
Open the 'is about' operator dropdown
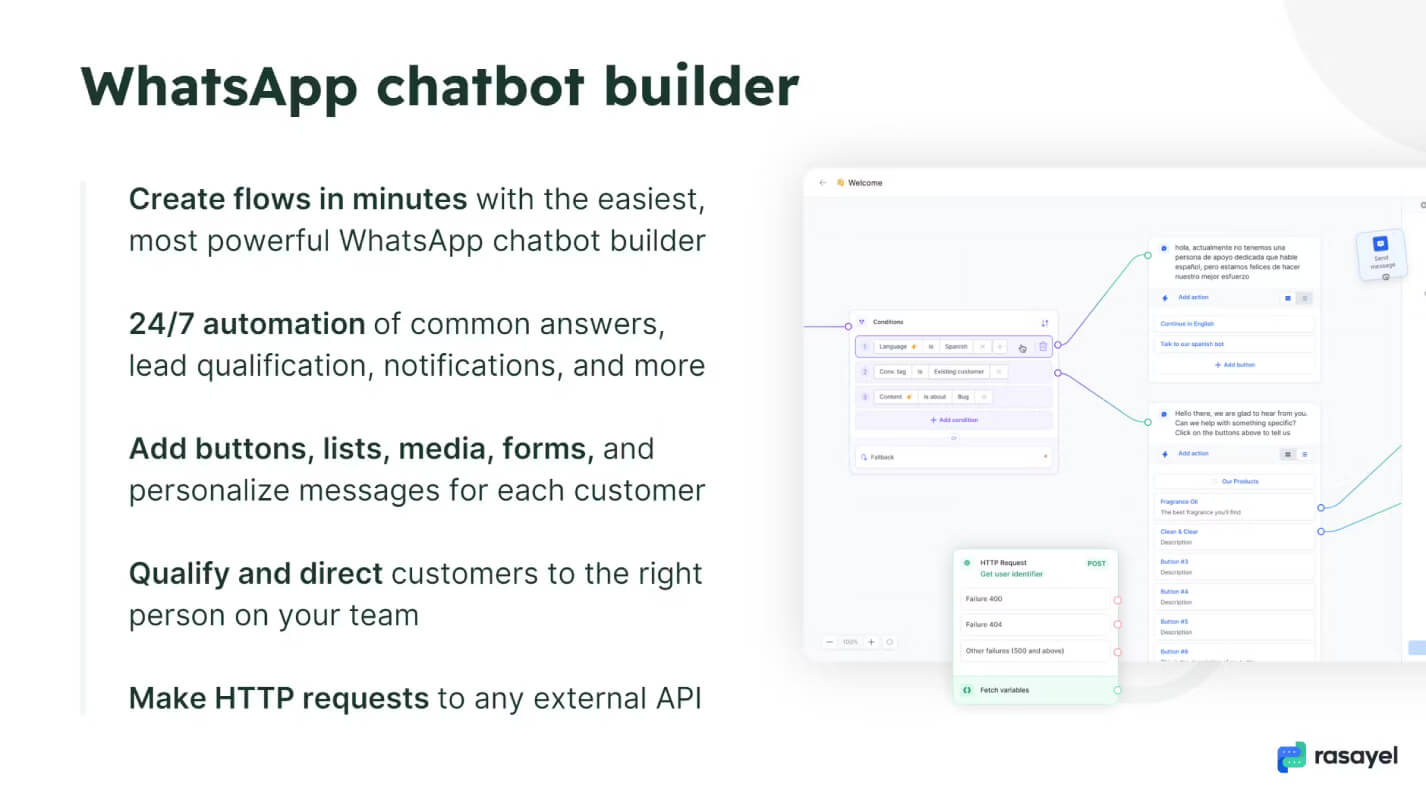[935, 397]
